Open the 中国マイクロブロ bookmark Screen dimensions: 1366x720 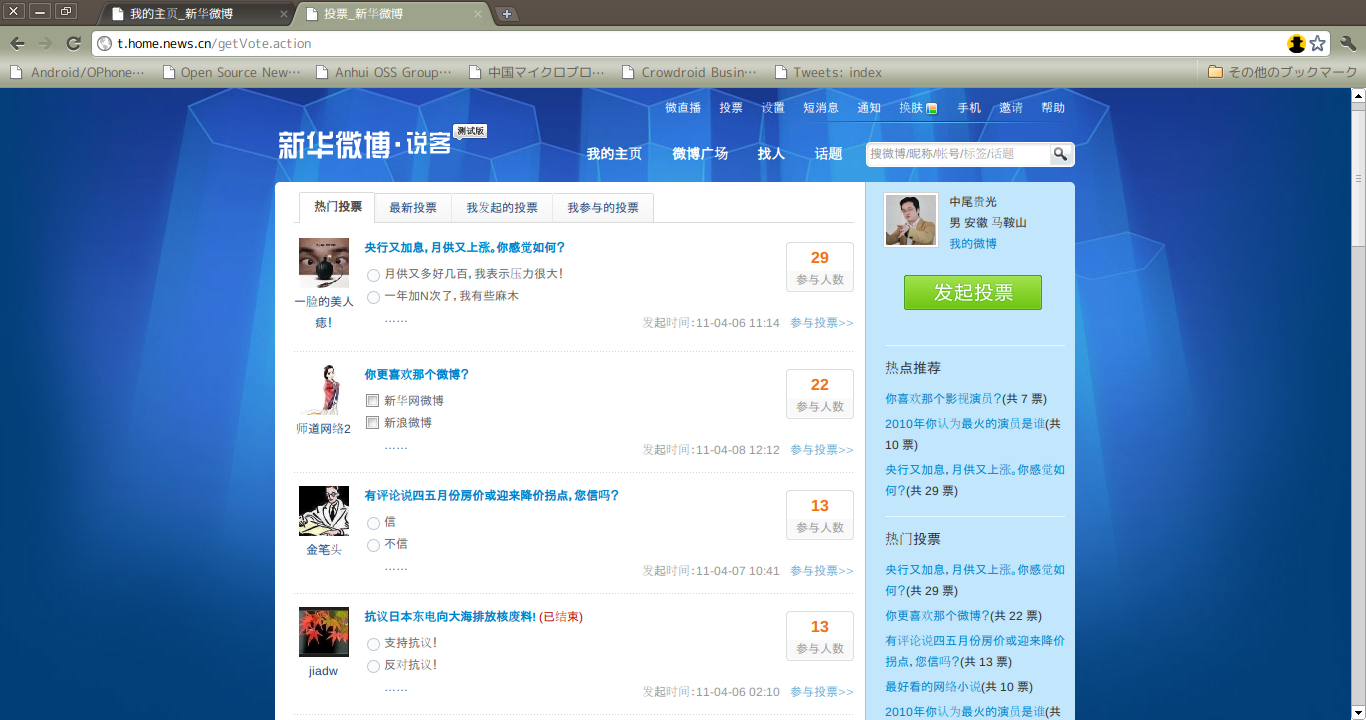[537, 72]
